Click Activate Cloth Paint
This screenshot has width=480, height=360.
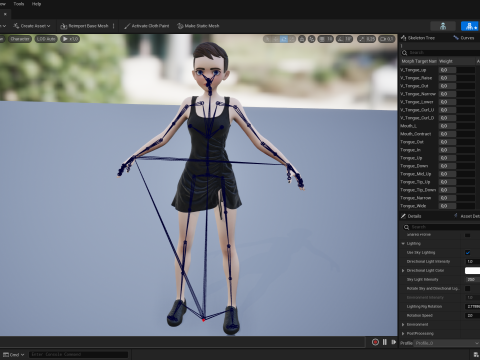[x=147, y=26]
